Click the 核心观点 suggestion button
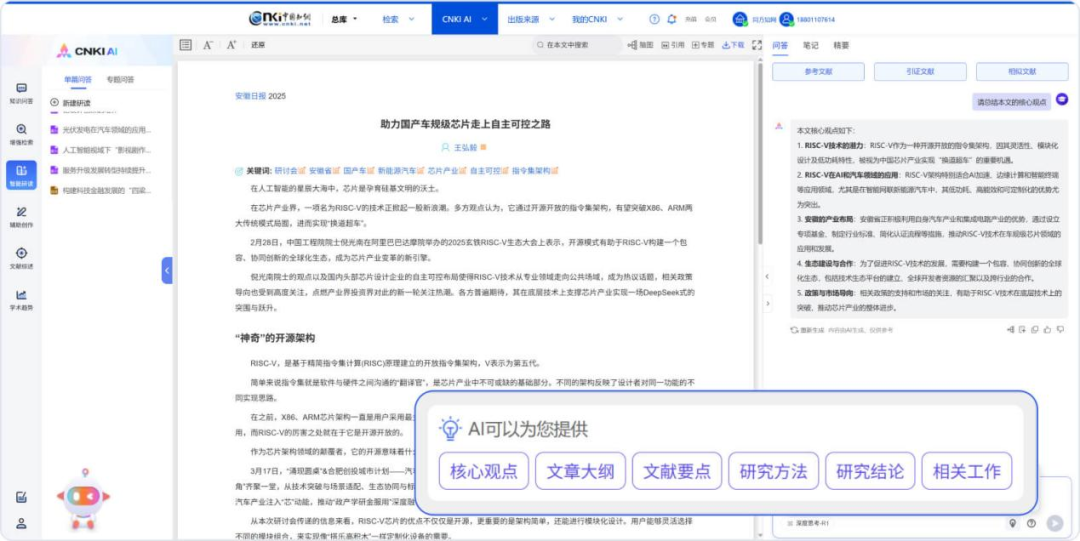 click(x=484, y=471)
